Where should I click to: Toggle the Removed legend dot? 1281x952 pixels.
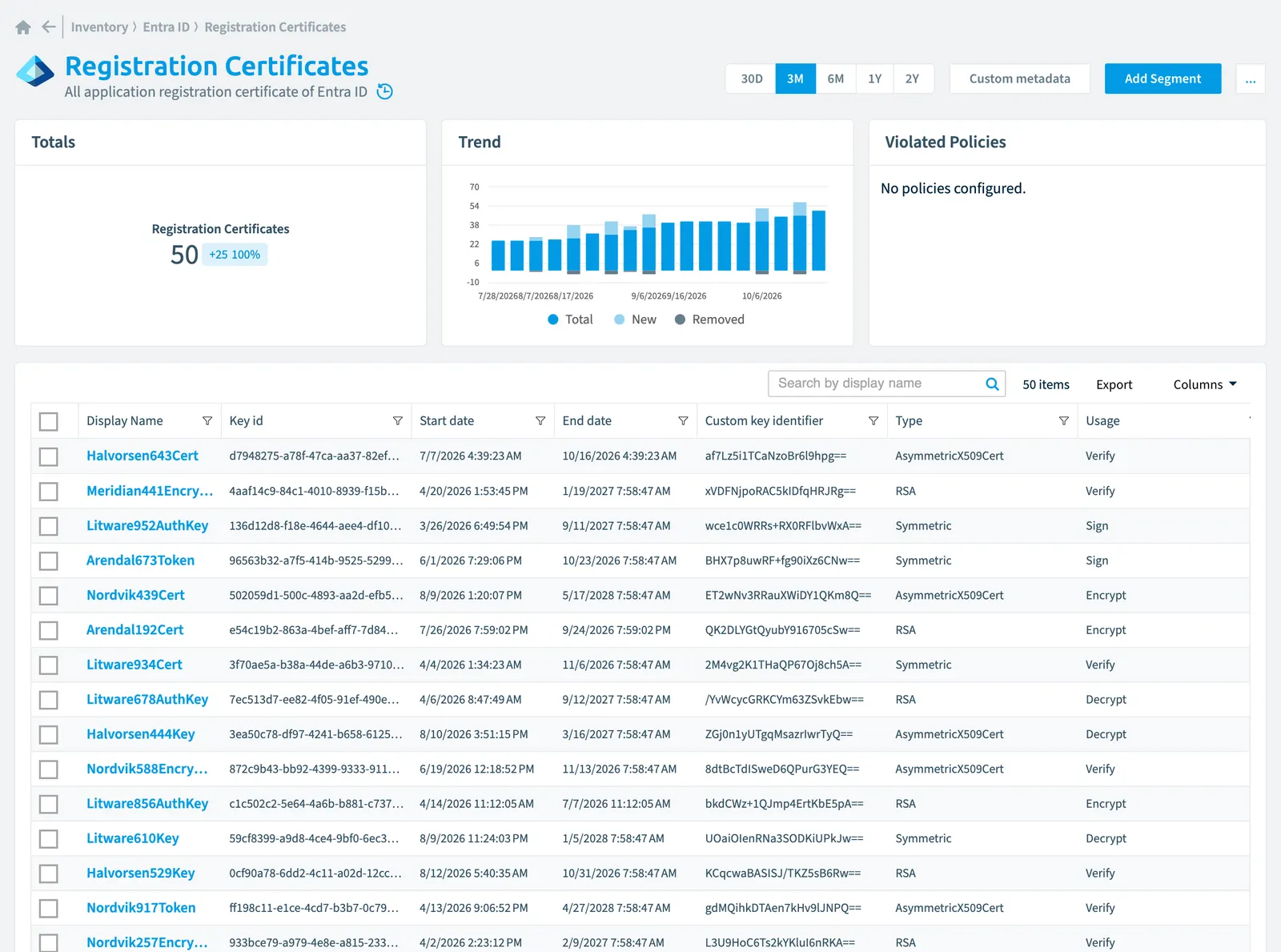coord(681,319)
